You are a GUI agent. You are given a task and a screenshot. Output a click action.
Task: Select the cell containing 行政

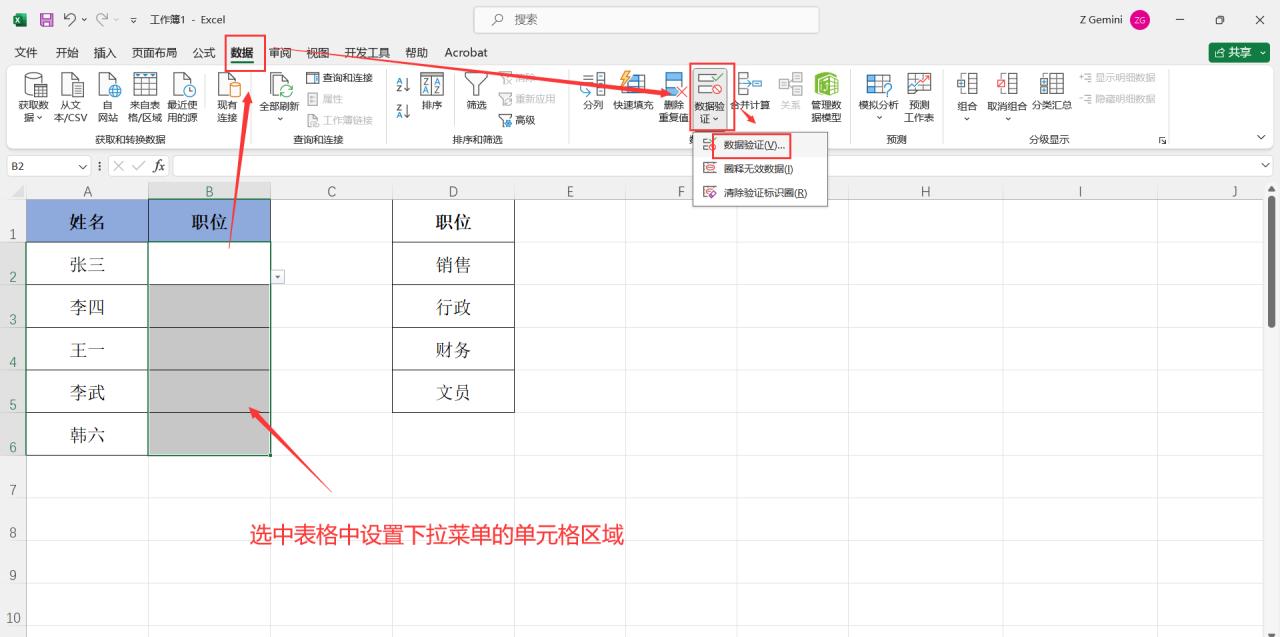pyautogui.click(x=453, y=307)
